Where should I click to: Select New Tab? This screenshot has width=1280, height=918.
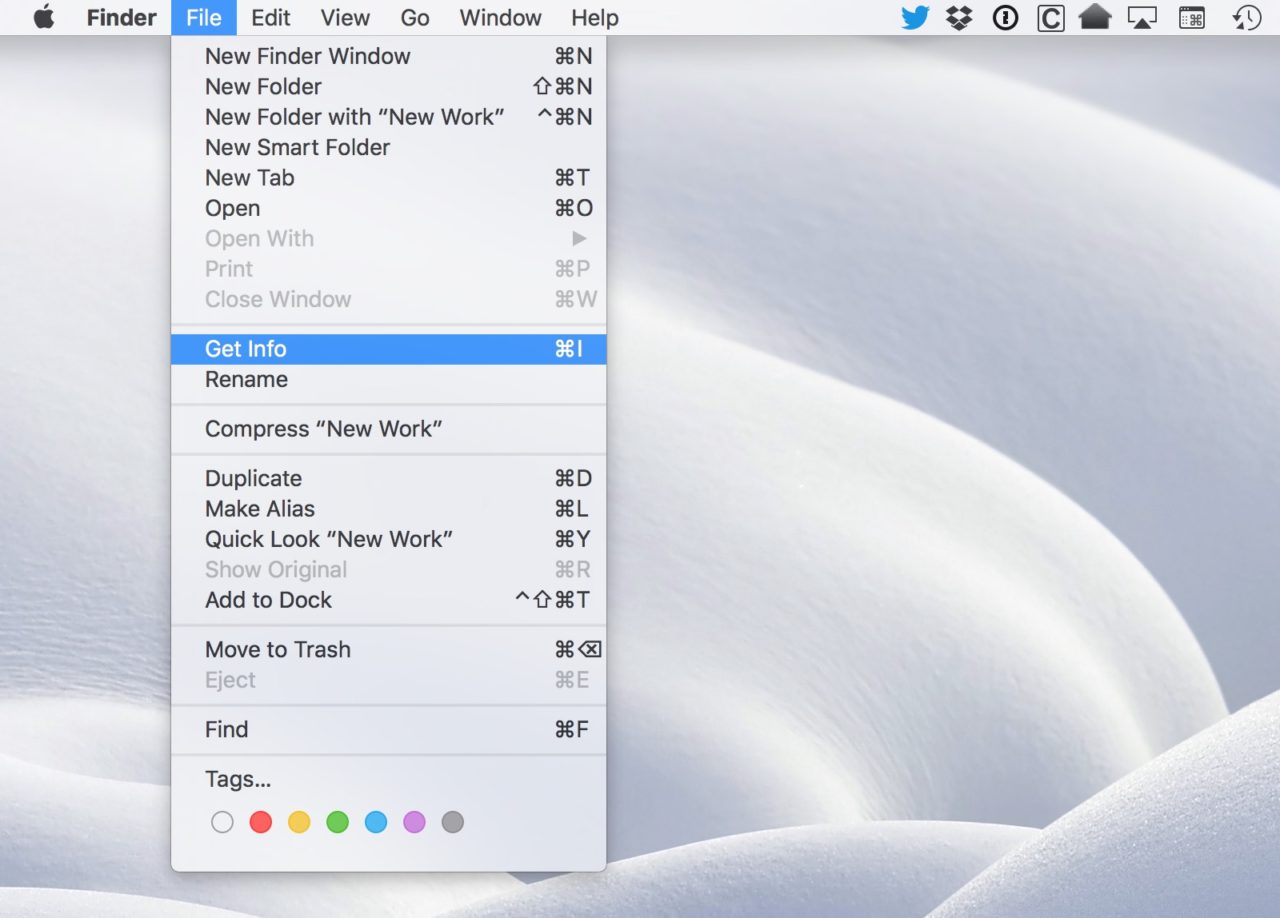388,177
